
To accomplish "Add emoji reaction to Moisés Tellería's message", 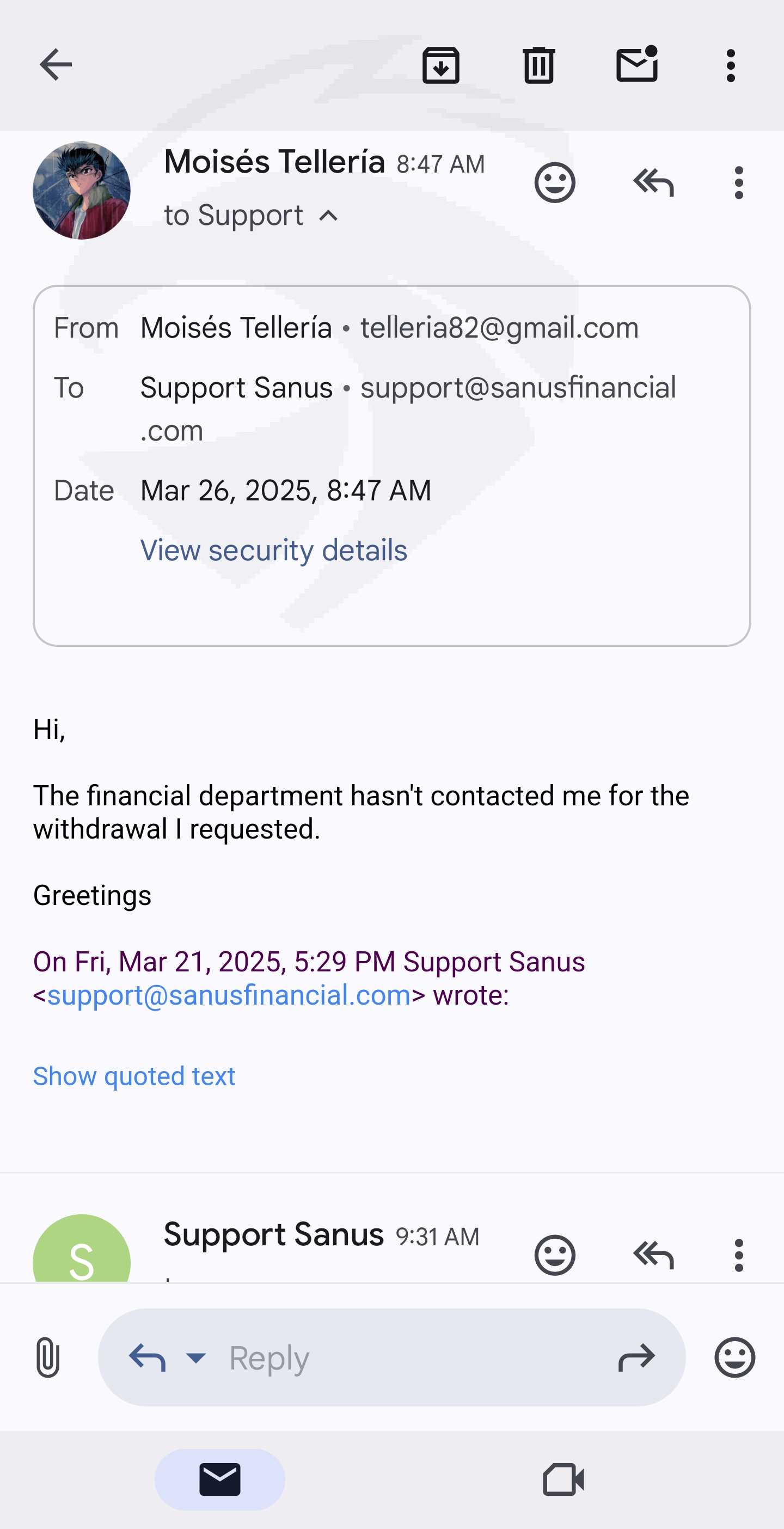I will tap(554, 182).
